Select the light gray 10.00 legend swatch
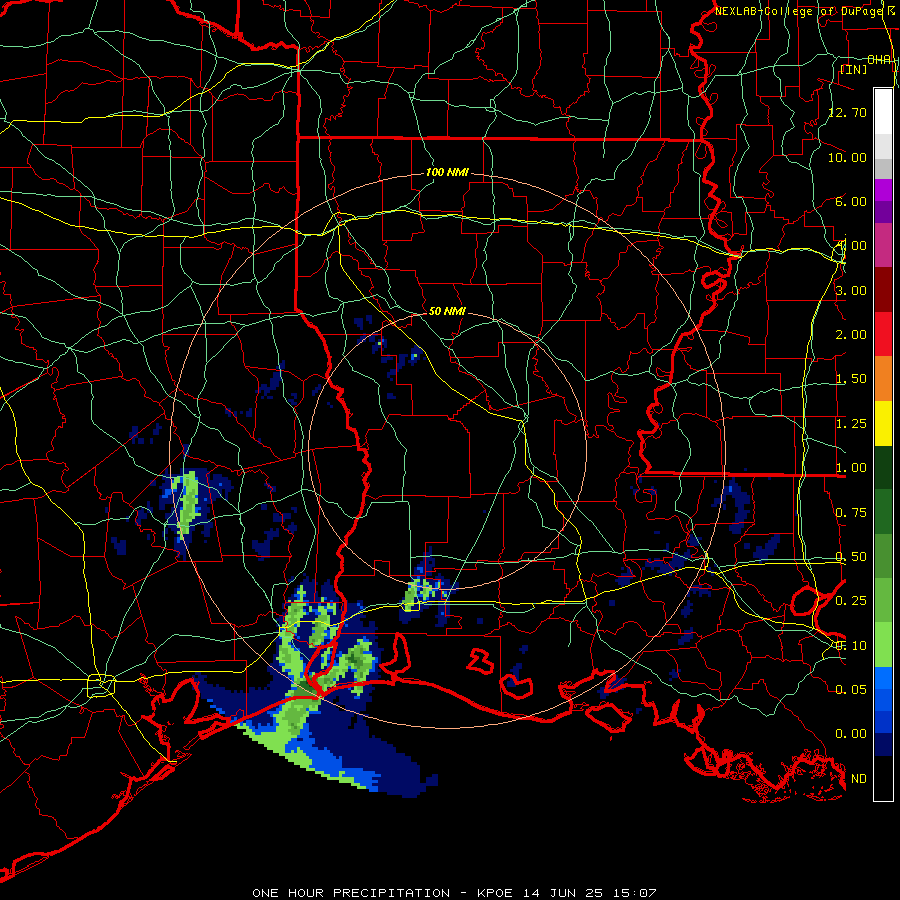The image size is (900, 900). coord(883,146)
